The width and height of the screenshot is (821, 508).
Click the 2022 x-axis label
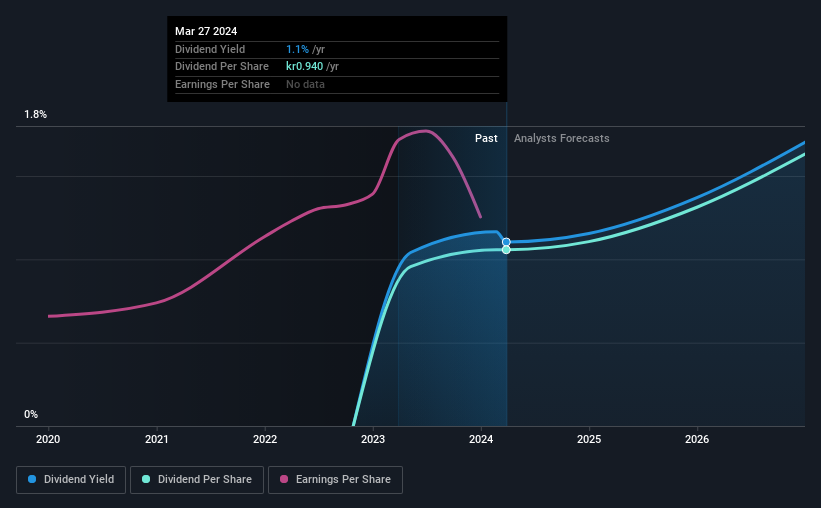tap(265, 439)
